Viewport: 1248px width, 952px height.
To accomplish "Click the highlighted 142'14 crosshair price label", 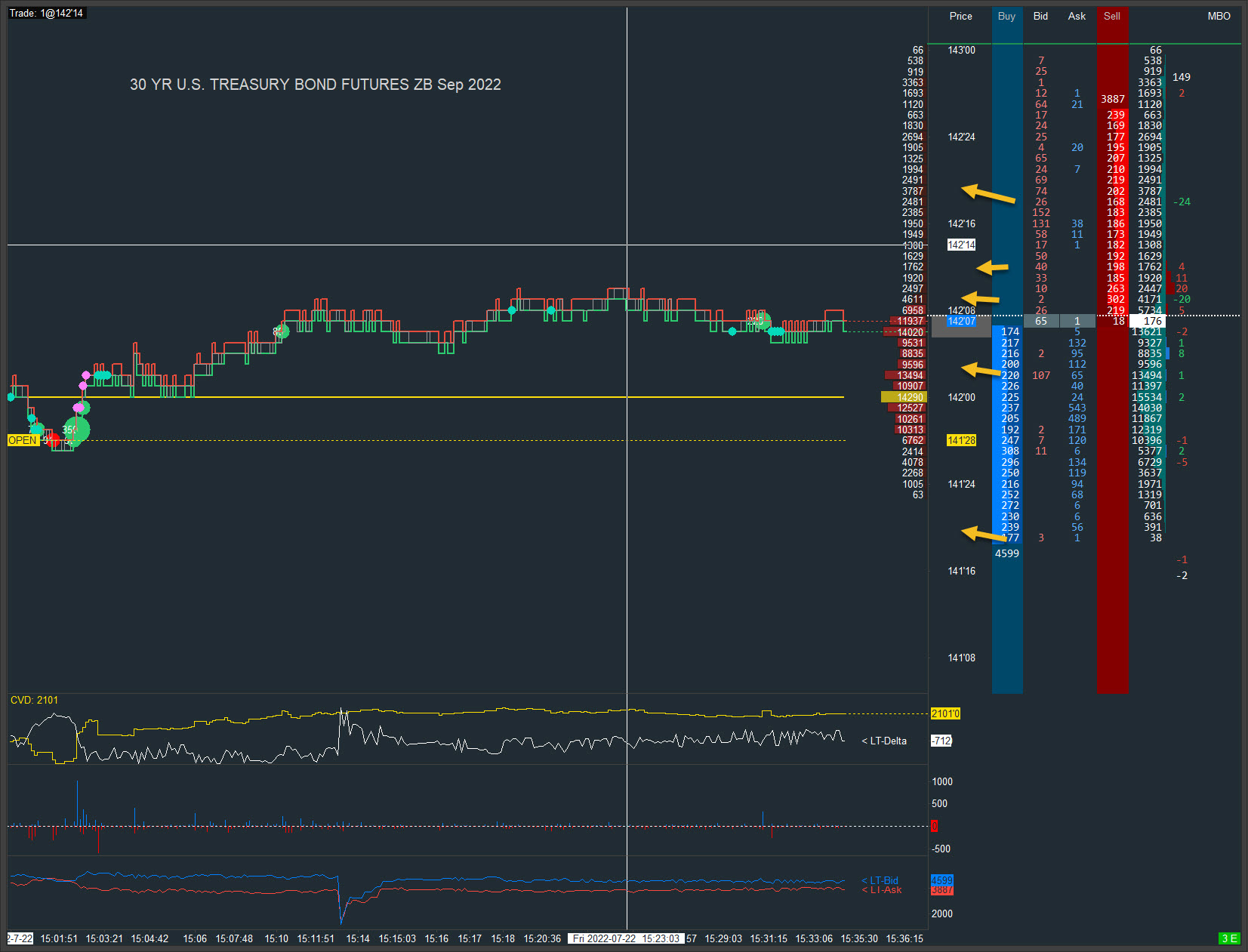I will (x=961, y=245).
